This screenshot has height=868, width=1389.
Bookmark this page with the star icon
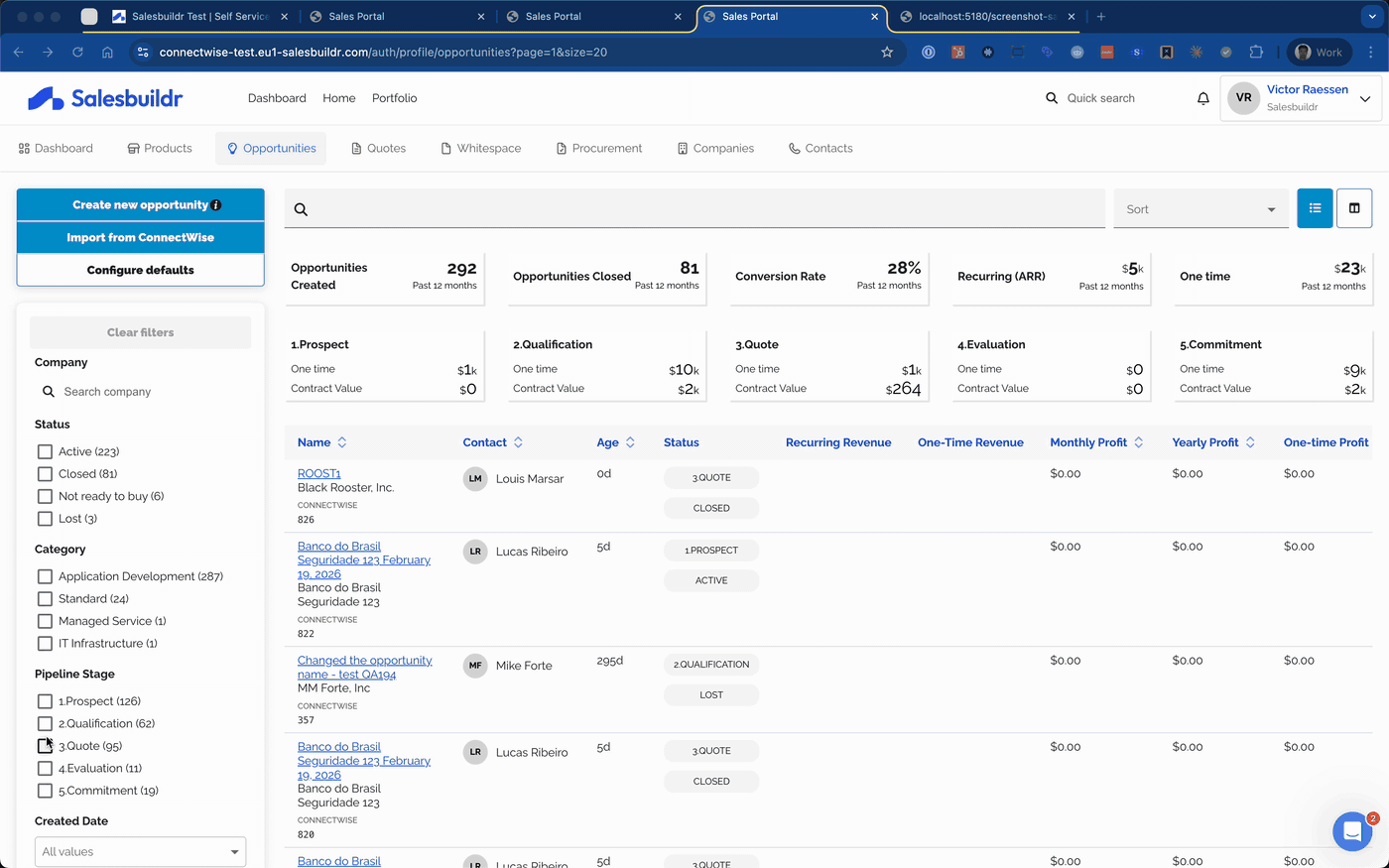pos(887,52)
